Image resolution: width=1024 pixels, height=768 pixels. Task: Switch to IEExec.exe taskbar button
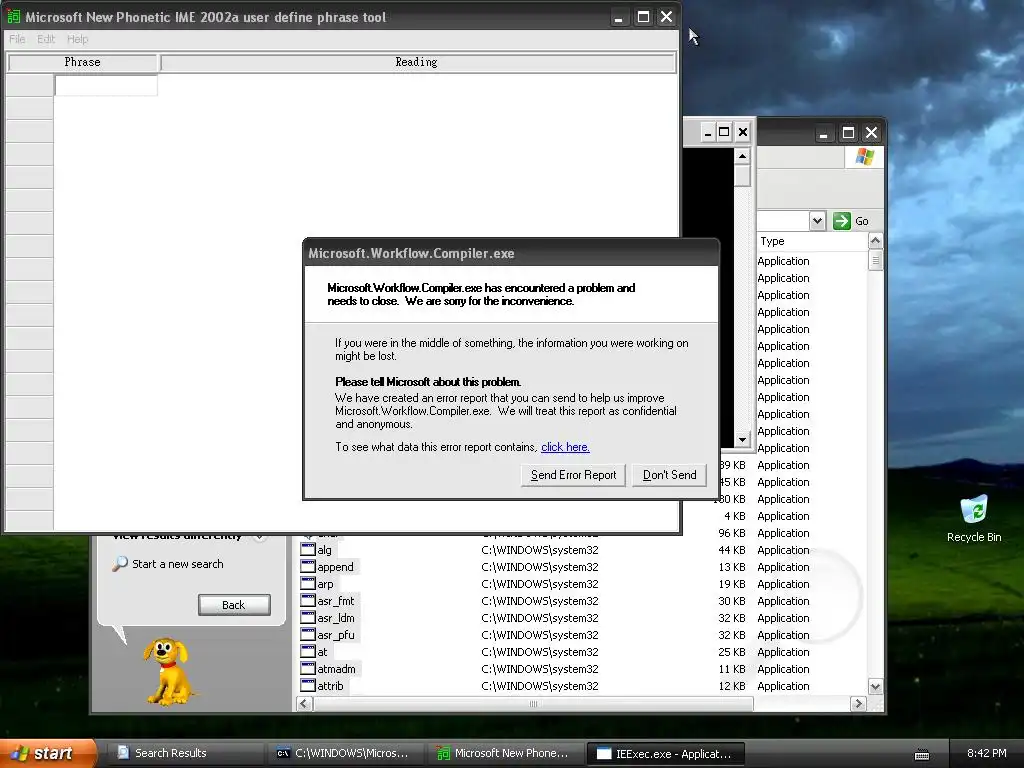[x=665, y=753]
